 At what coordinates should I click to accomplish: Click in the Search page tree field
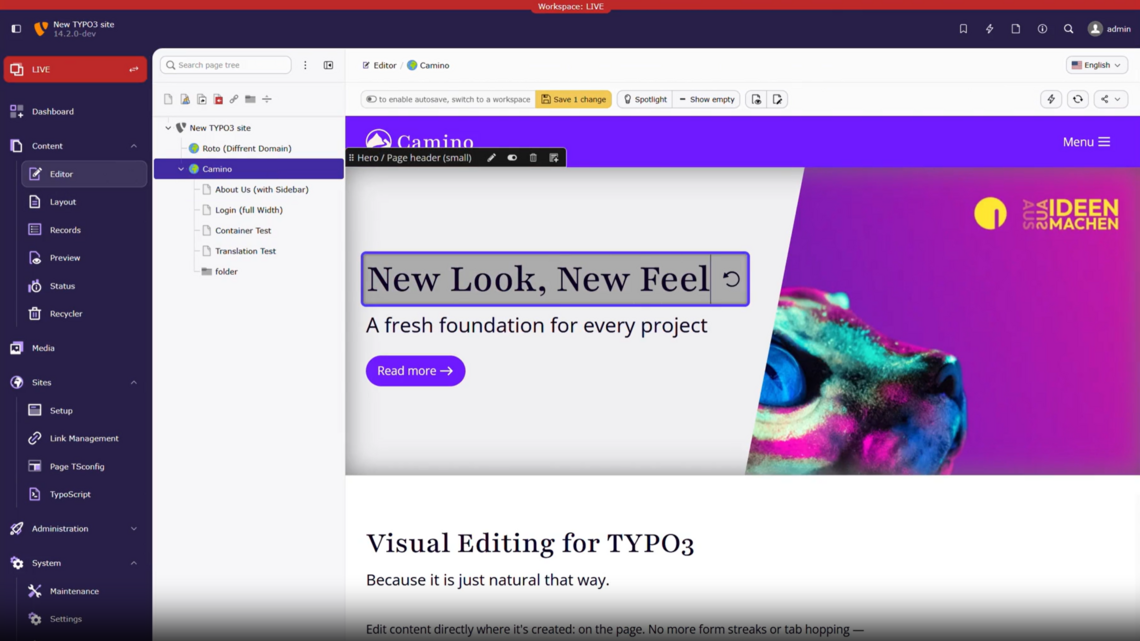coord(225,65)
